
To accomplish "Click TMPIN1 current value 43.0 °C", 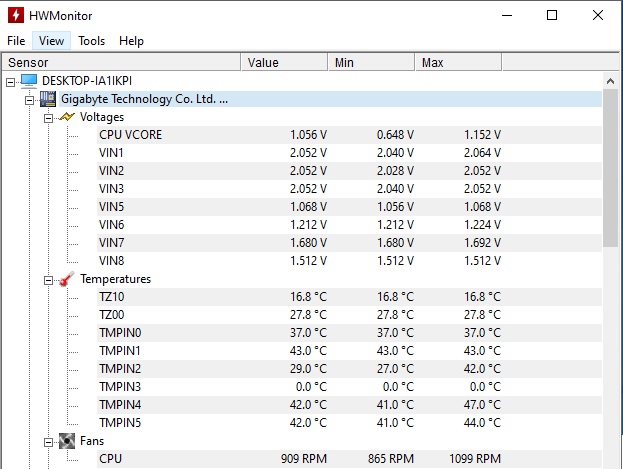I will click(x=308, y=351).
